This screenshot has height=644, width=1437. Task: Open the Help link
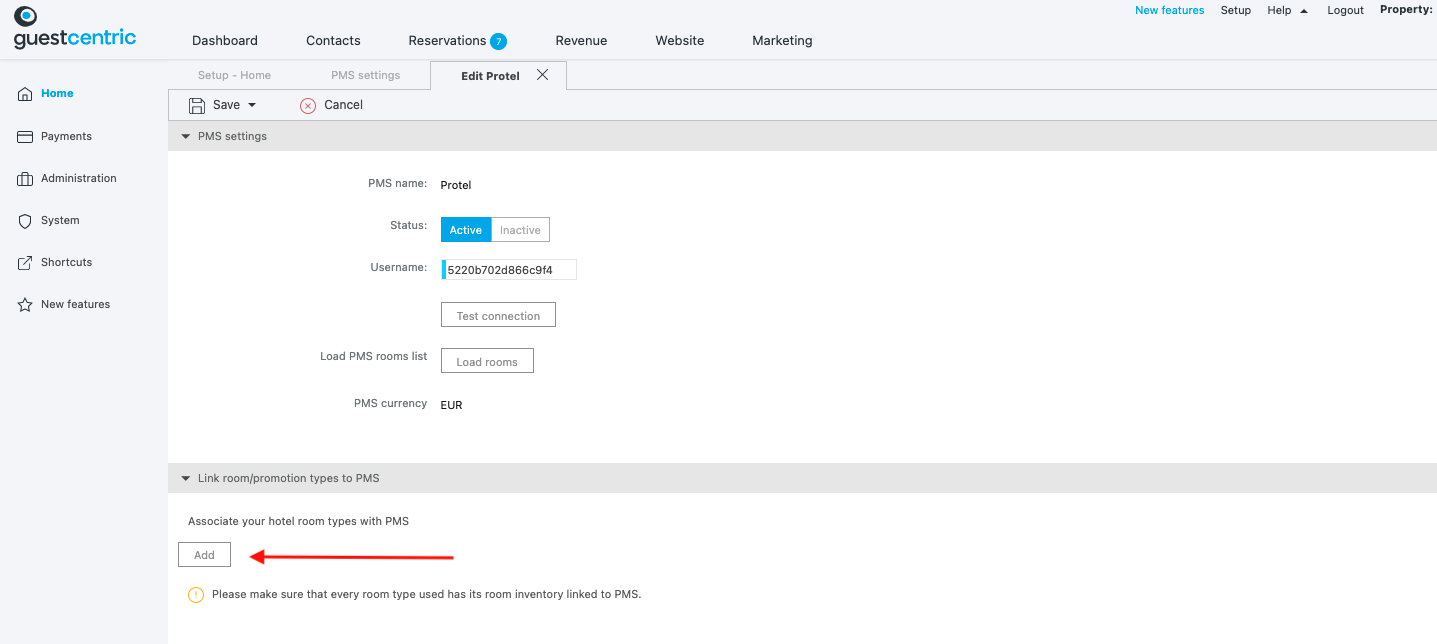(x=1279, y=10)
